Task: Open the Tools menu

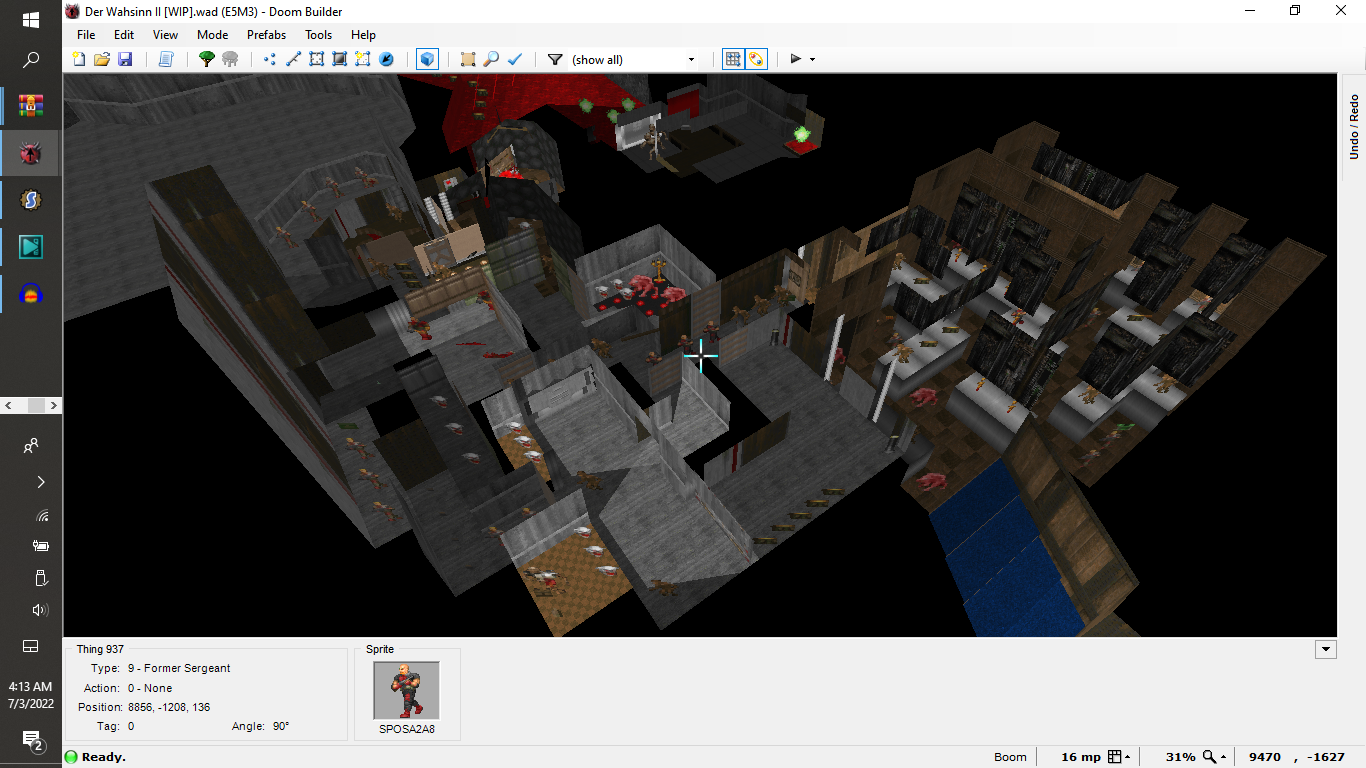Action: [319, 34]
